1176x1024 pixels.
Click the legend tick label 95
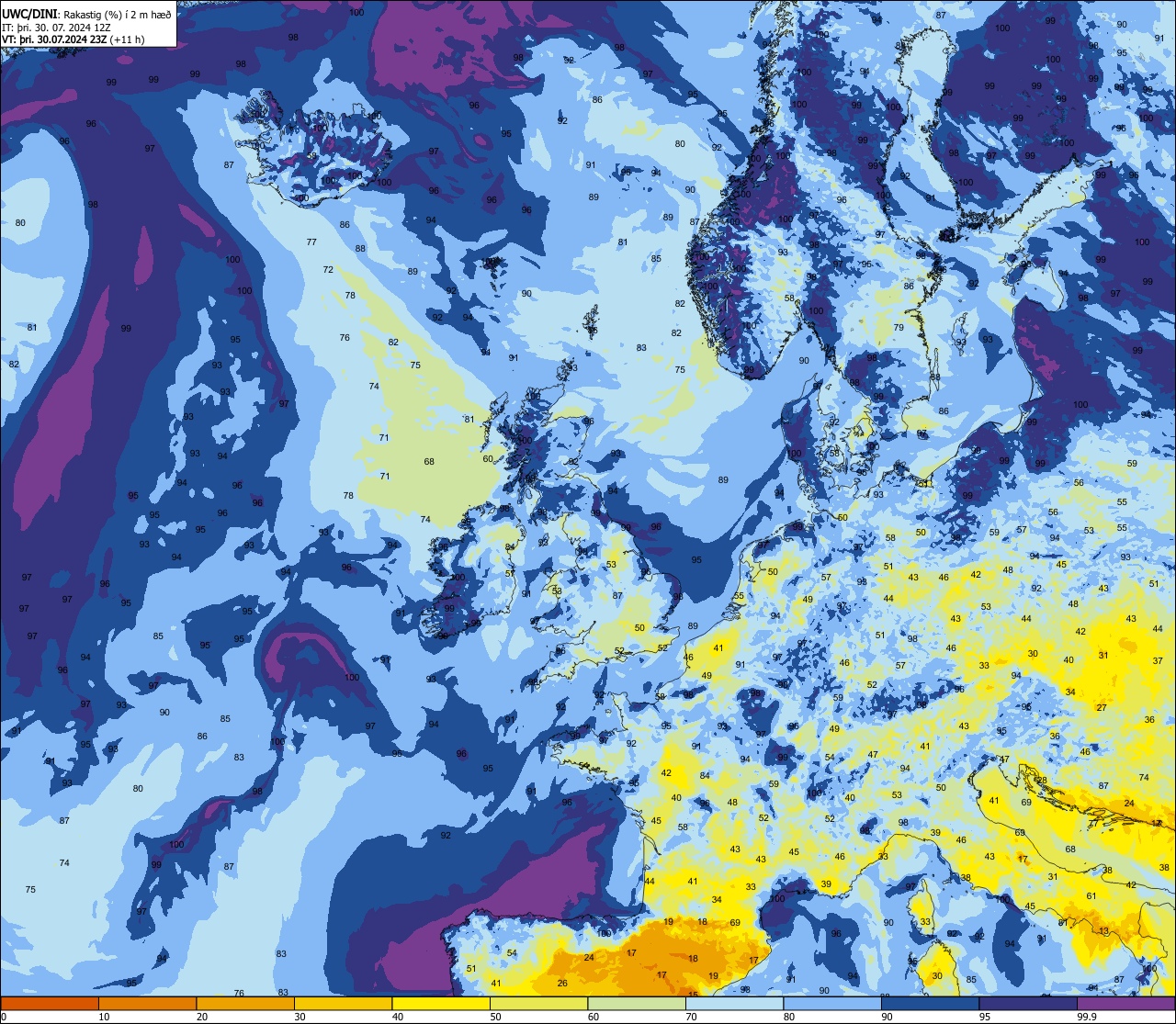[985, 1017]
